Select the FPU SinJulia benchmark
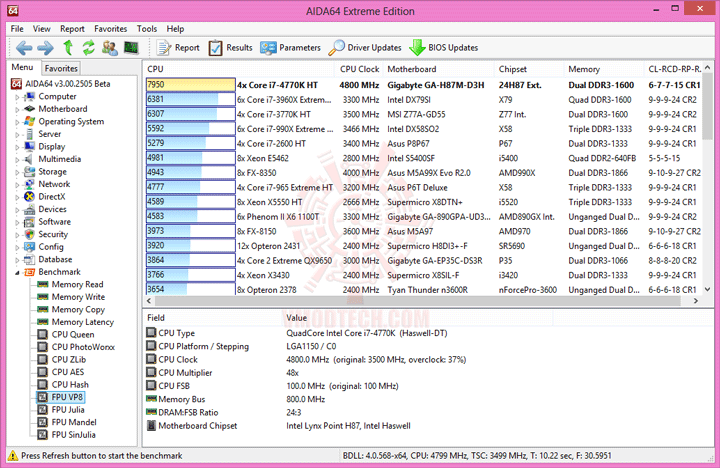Screen dimensions: 720x468 point(73,434)
